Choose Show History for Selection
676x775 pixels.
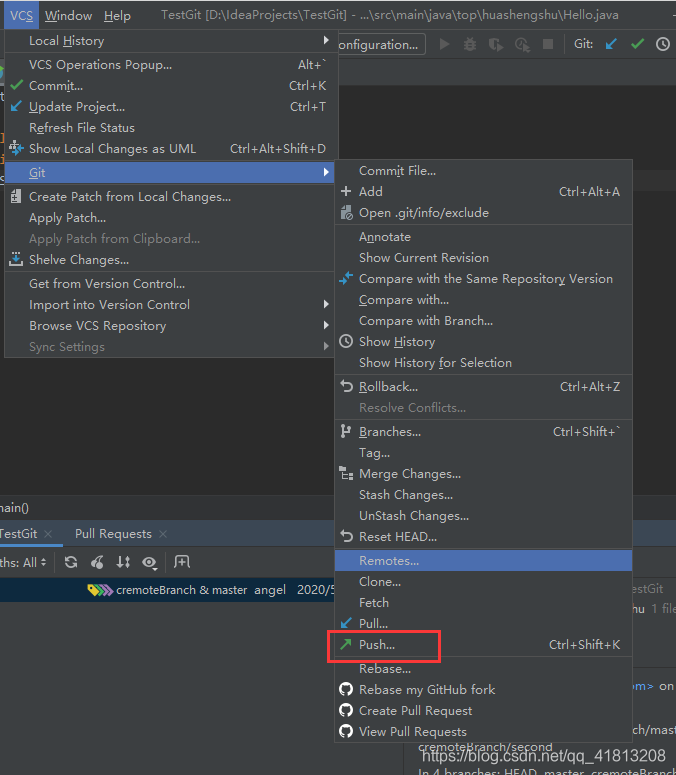pos(484,363)
